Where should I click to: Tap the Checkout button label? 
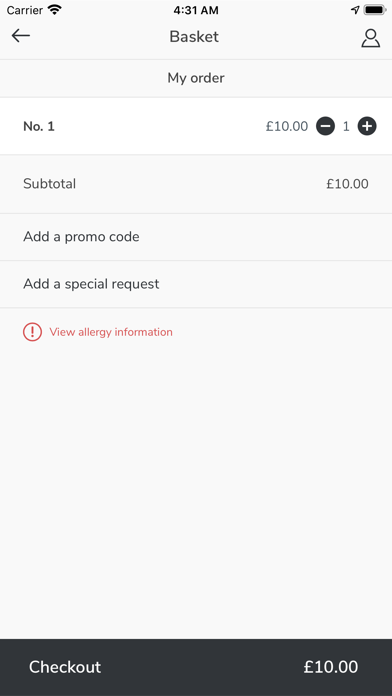click(65, 667)
